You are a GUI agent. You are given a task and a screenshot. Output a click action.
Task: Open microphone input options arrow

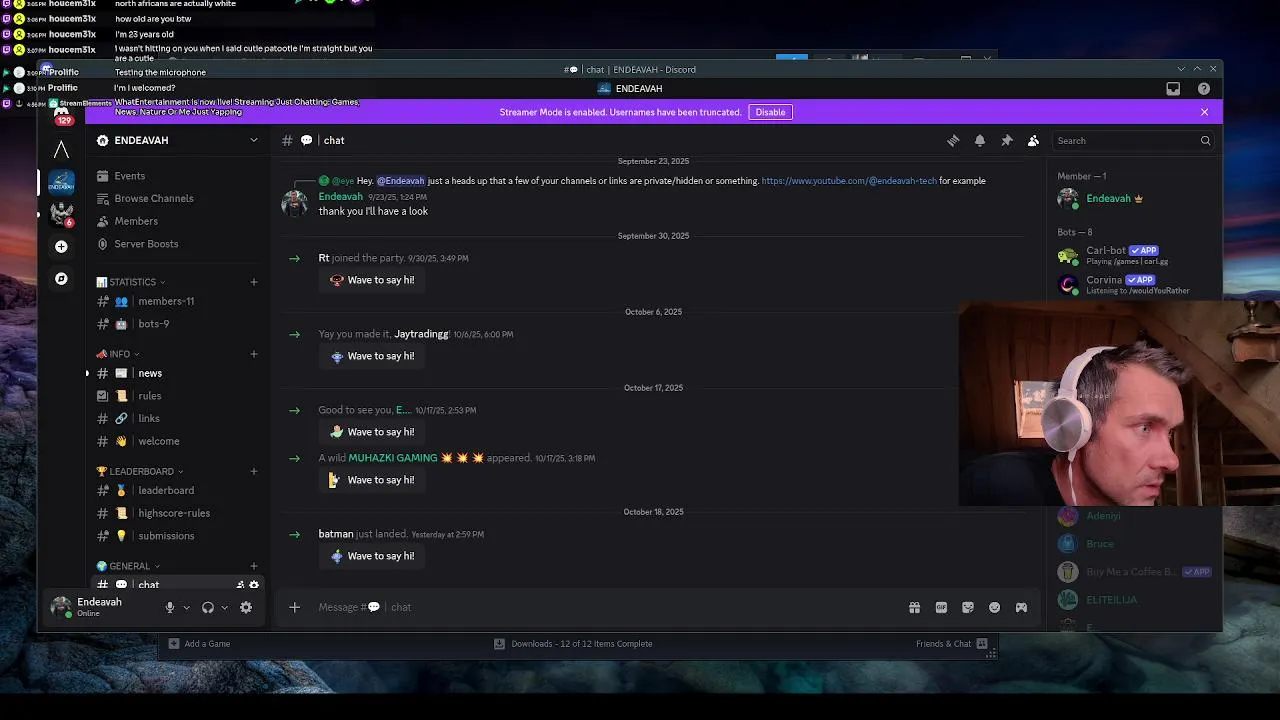click(187, 607)
